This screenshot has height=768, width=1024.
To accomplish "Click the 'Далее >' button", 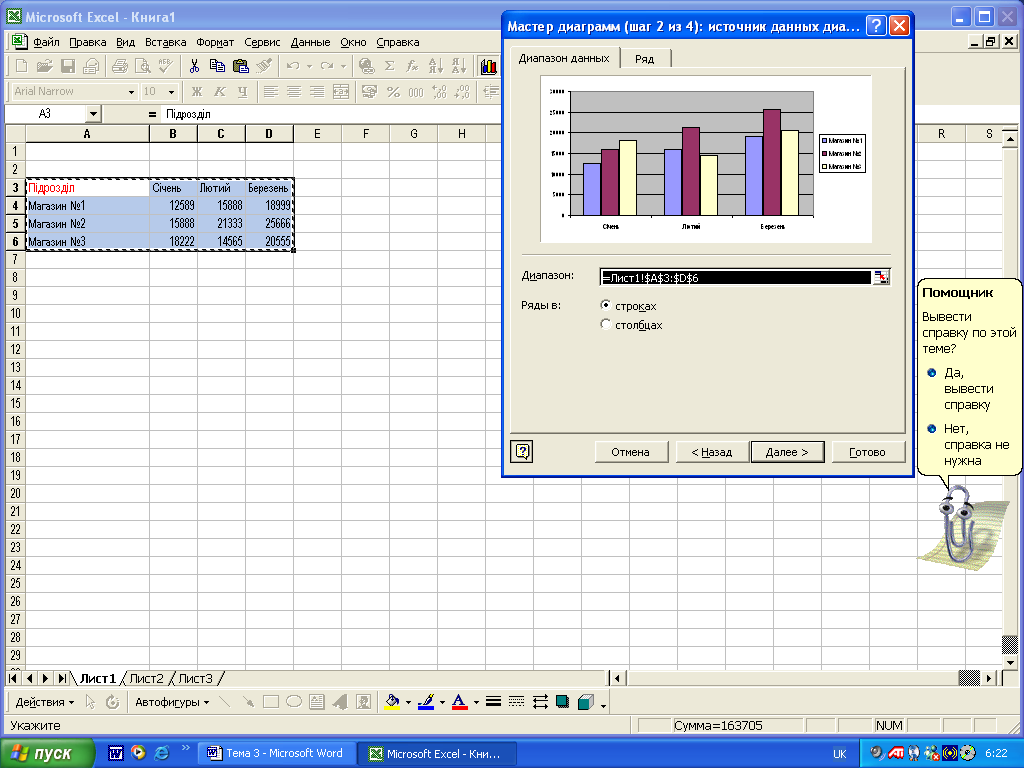I will (x=787, y=452).
